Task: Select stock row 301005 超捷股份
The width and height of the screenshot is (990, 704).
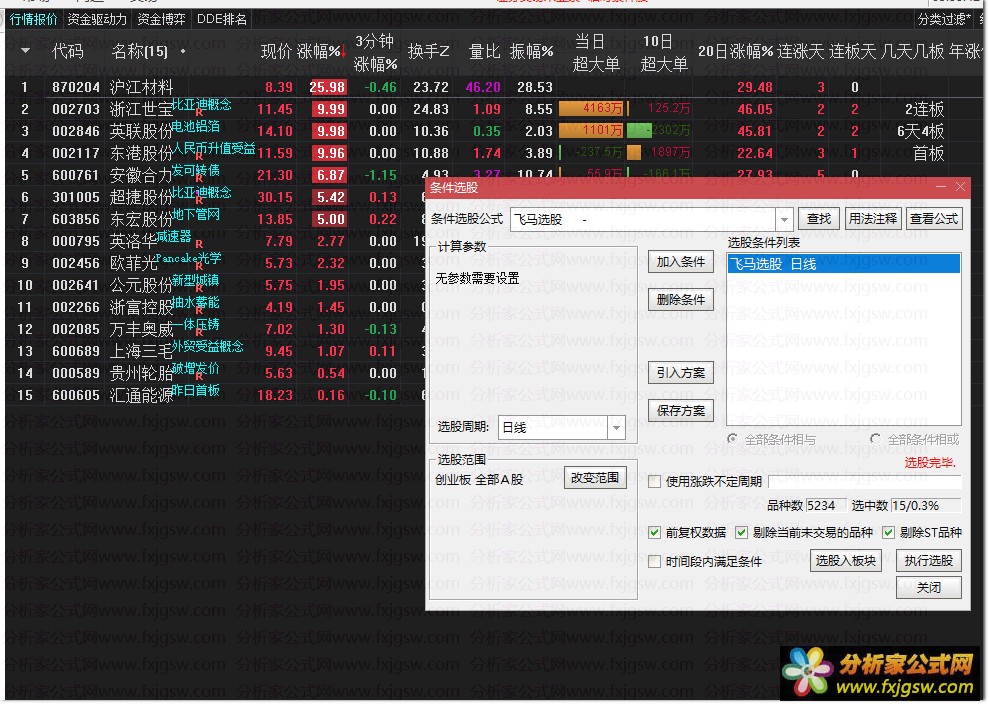Action: point(215,197)
